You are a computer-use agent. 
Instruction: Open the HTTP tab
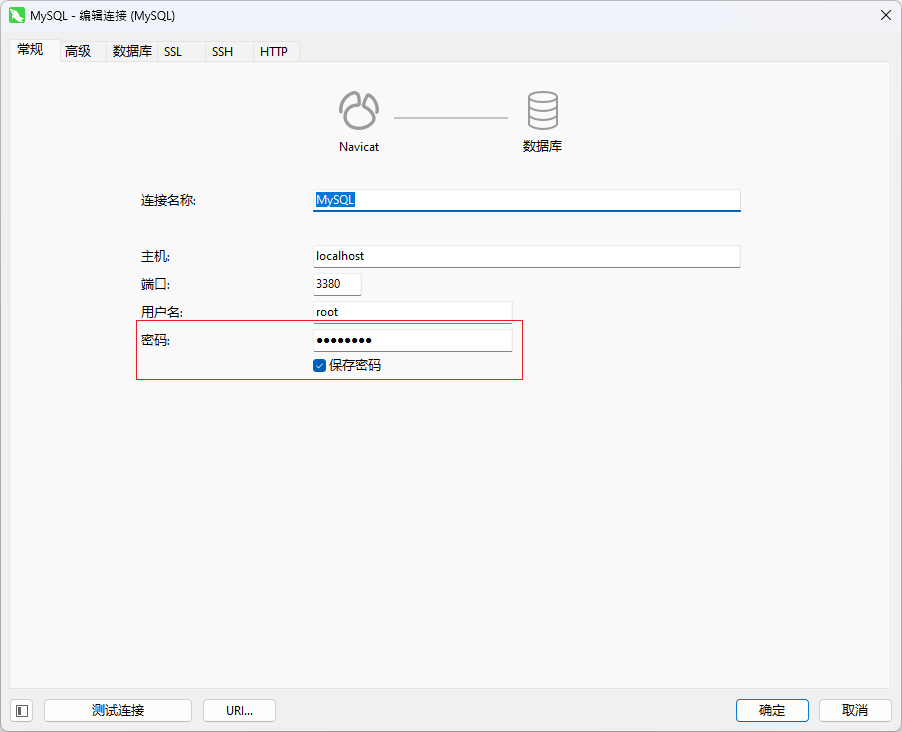[x=274, y=51]
